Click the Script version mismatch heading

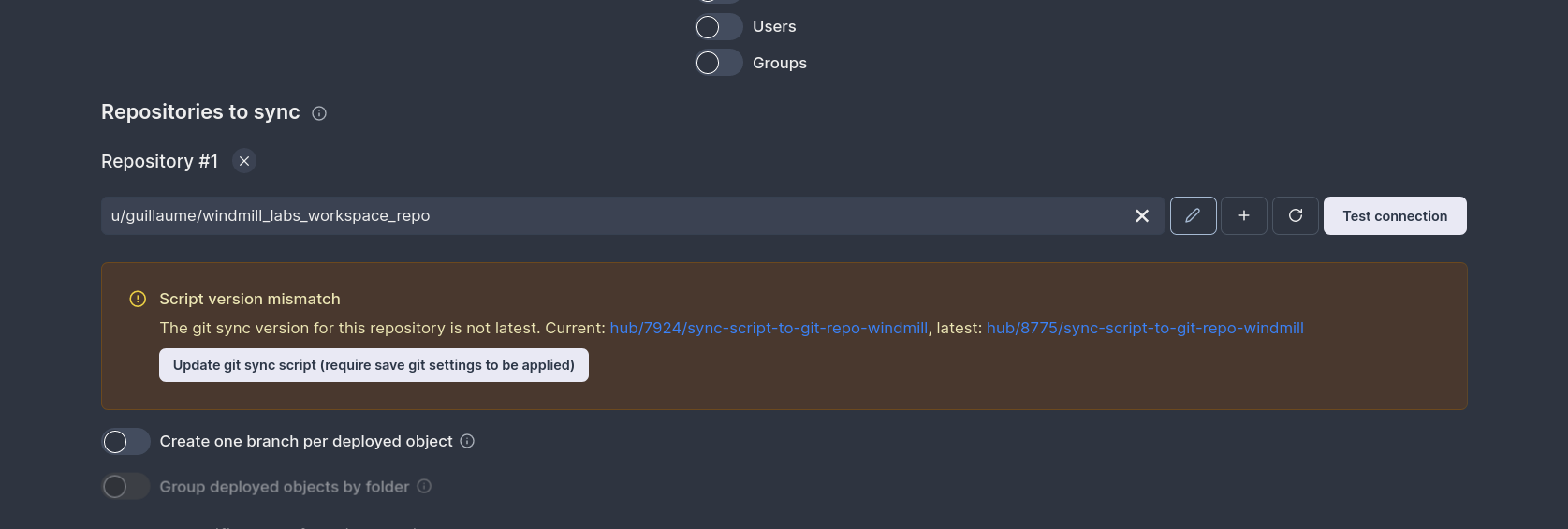pos(250,299)
